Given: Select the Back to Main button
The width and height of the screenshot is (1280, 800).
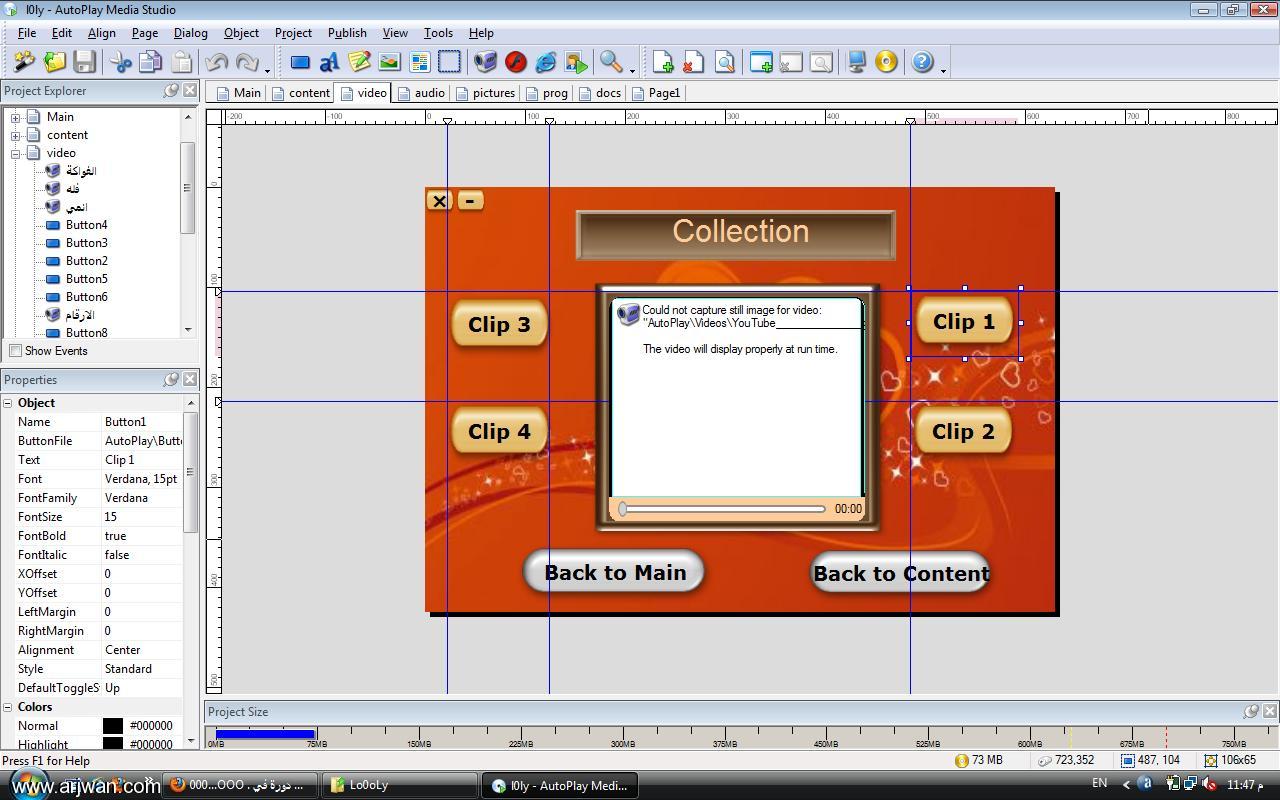Looking at the screenshot, I should click(x=614, y=572).
